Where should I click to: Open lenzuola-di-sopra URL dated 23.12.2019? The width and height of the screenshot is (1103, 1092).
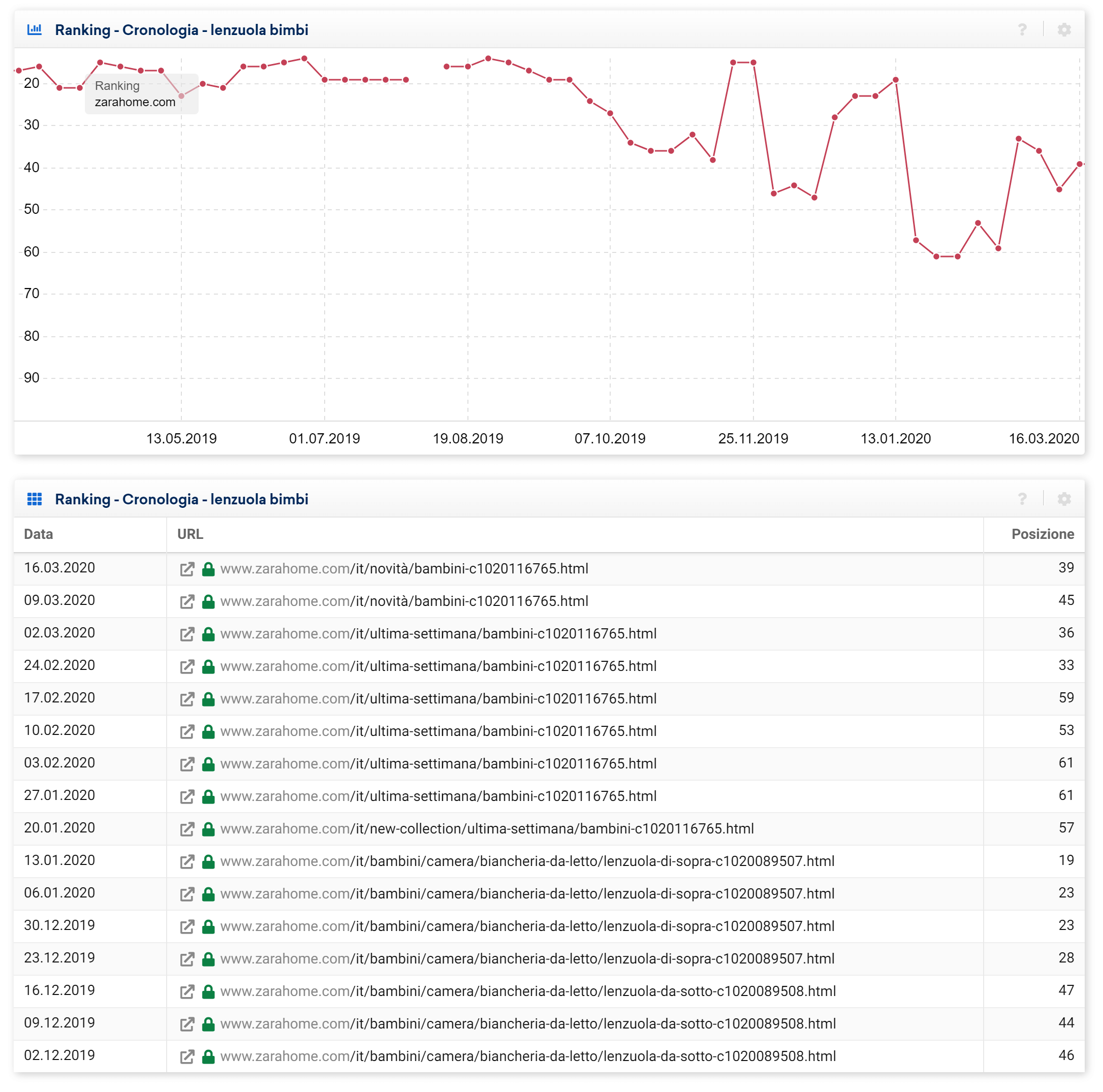tap(527, 959)
